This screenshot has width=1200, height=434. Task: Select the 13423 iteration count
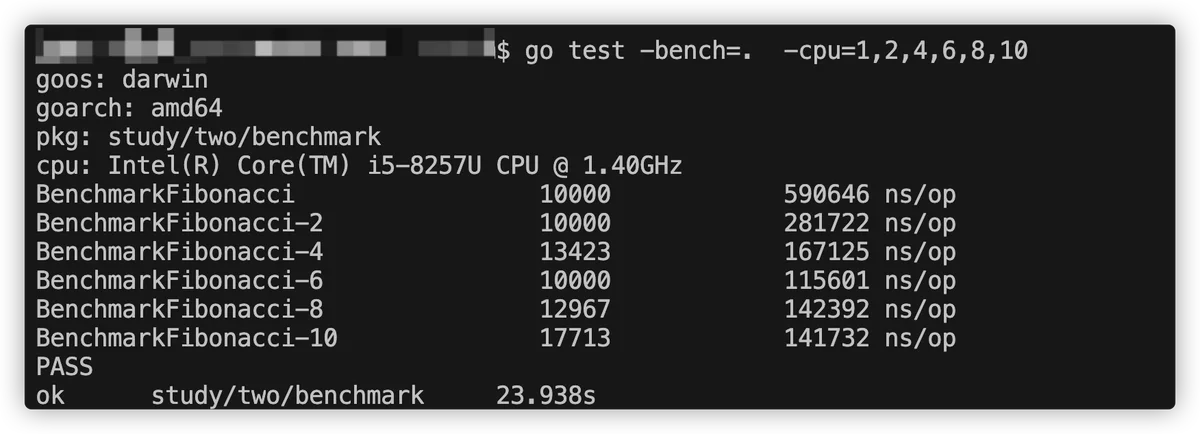(x=575, y=252)
